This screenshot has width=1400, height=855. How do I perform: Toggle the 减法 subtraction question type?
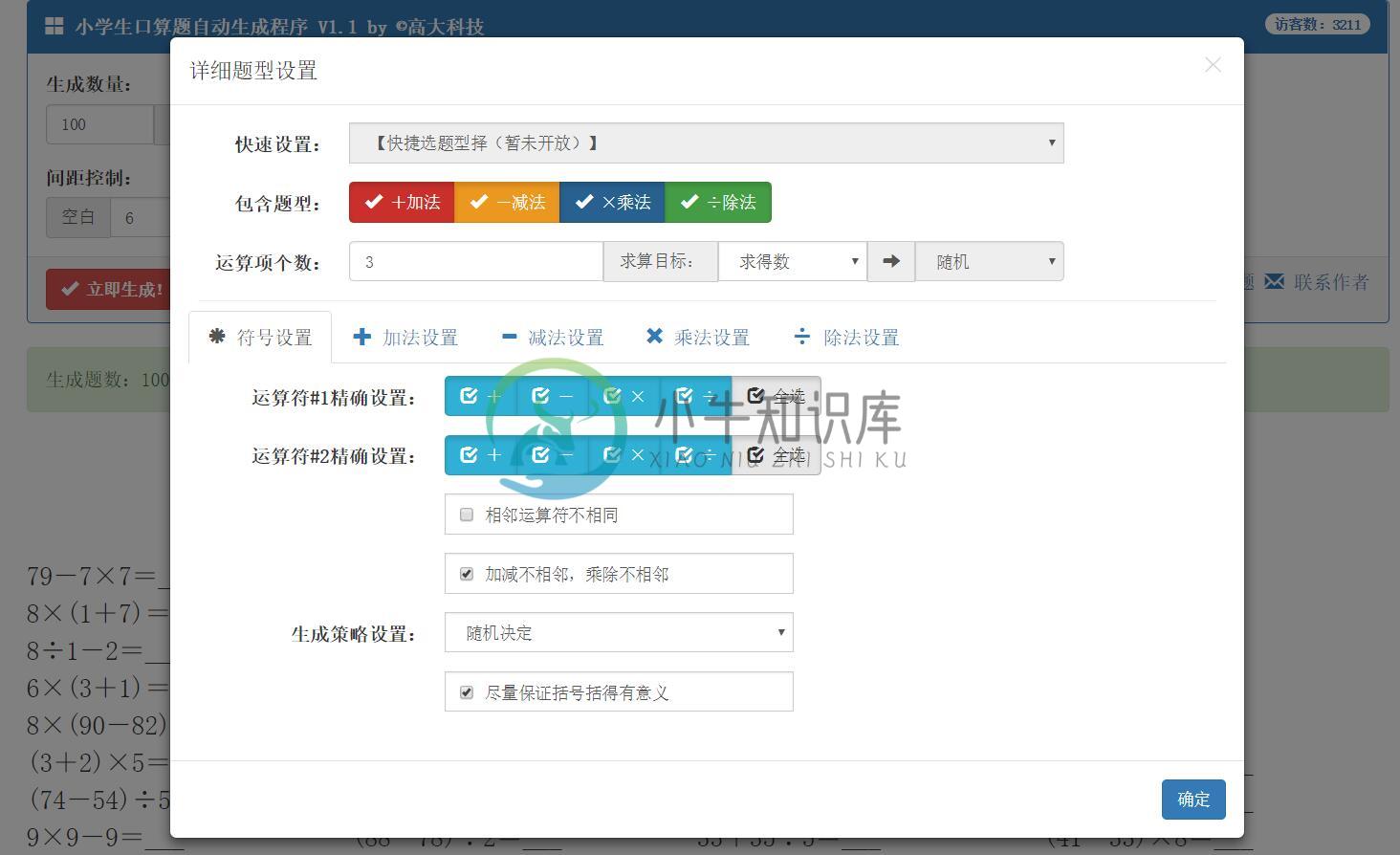[x=507, y=203]
